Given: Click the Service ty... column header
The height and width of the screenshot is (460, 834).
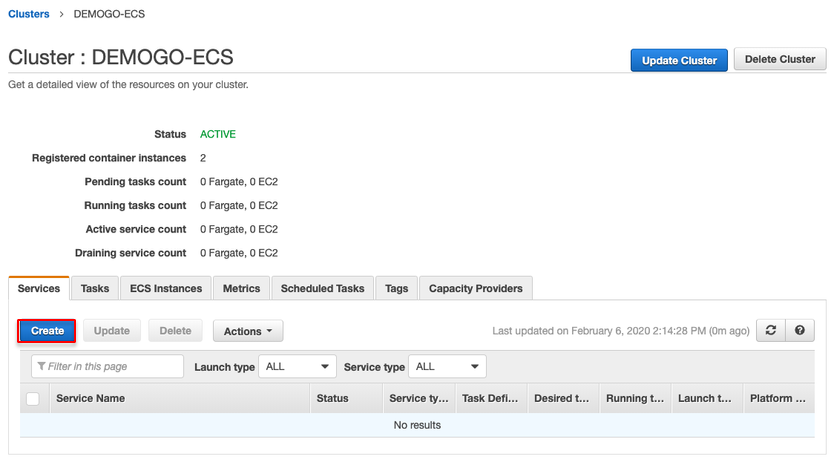Looking at the screenshot, I should 419,398.
